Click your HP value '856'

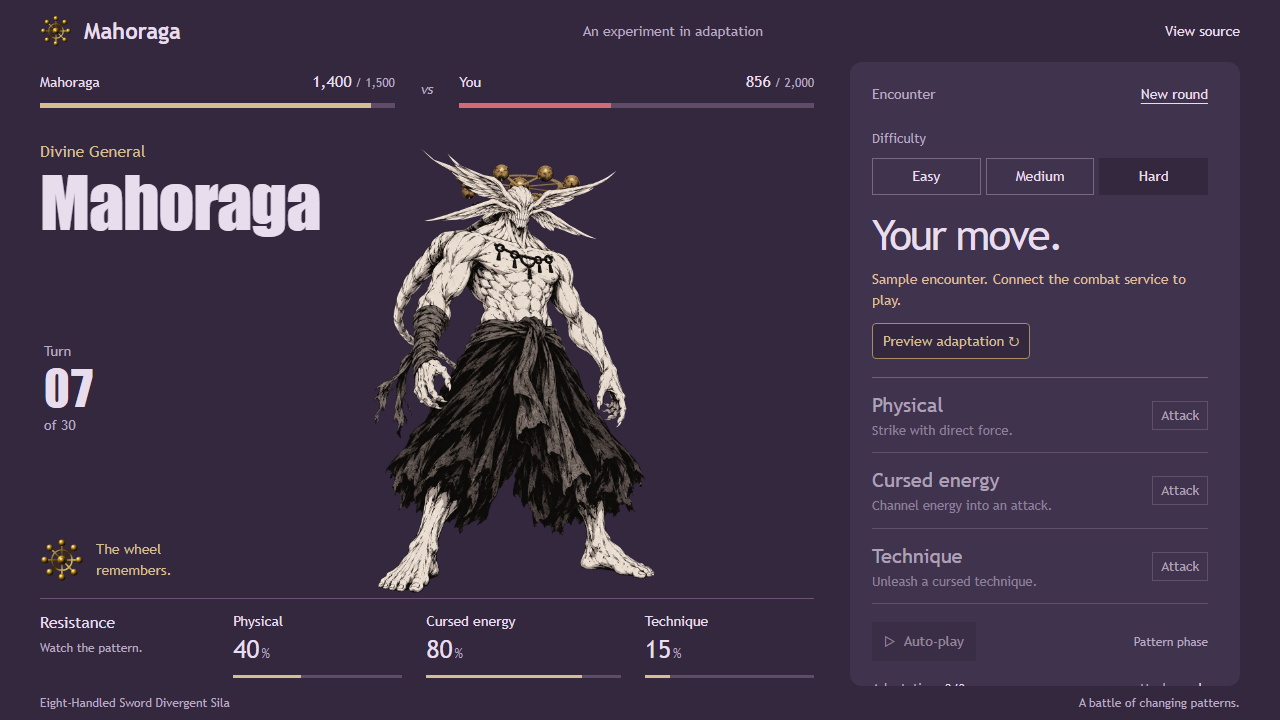[x=758, y=82]
